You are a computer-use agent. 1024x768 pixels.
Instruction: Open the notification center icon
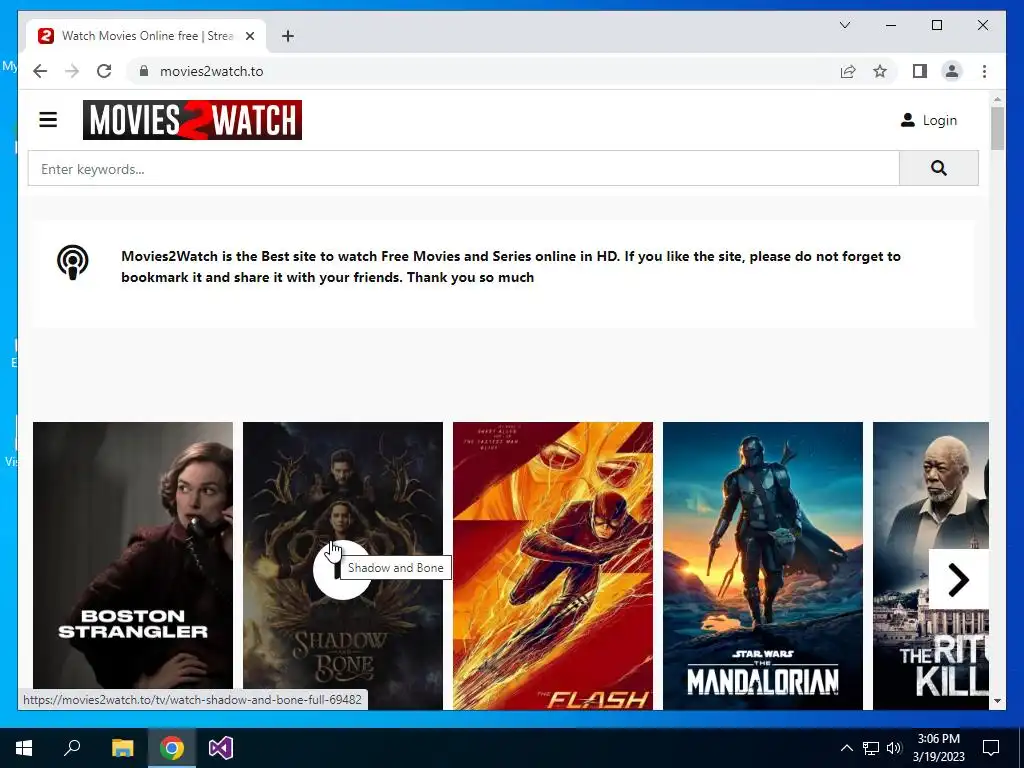pyautogui.click(x=991, y=748)
